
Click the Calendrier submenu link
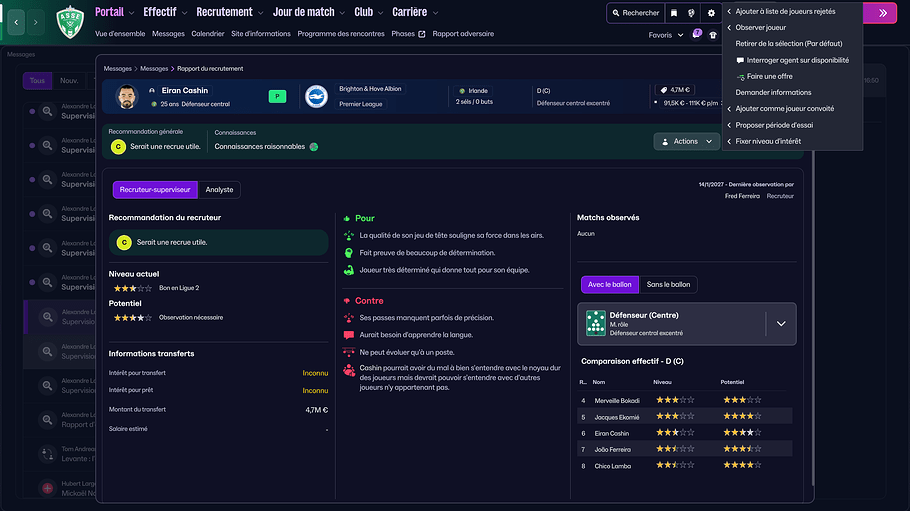208,34
